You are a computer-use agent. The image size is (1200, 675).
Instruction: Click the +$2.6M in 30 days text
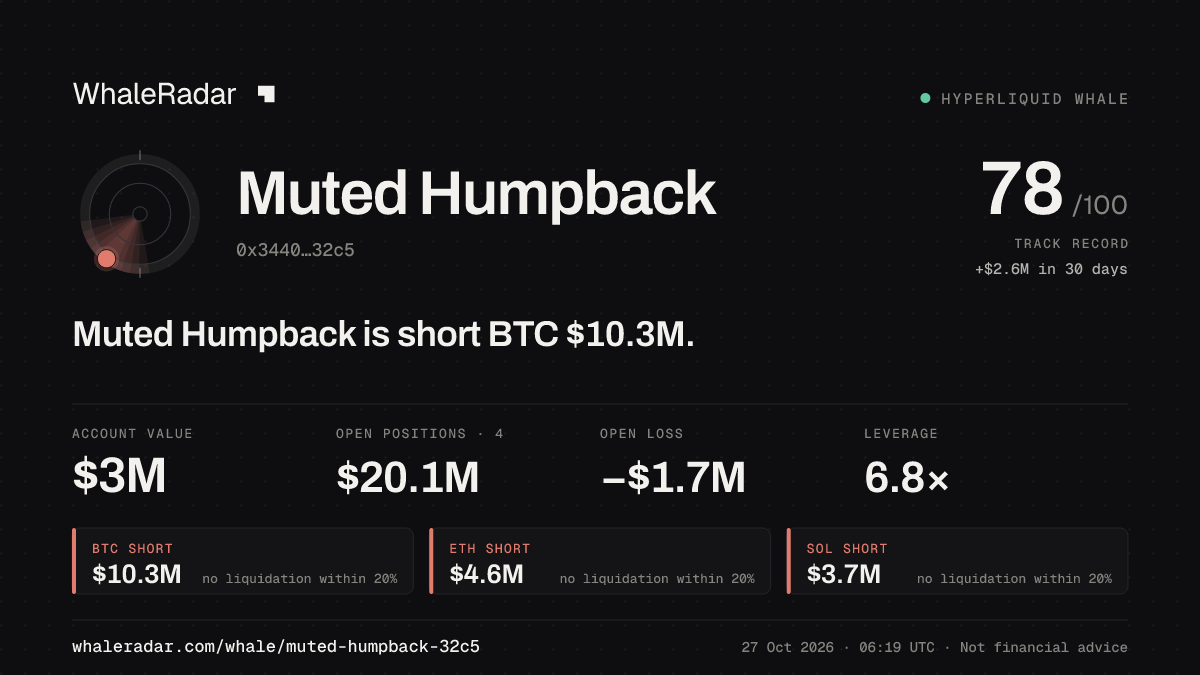point(1051,269)
